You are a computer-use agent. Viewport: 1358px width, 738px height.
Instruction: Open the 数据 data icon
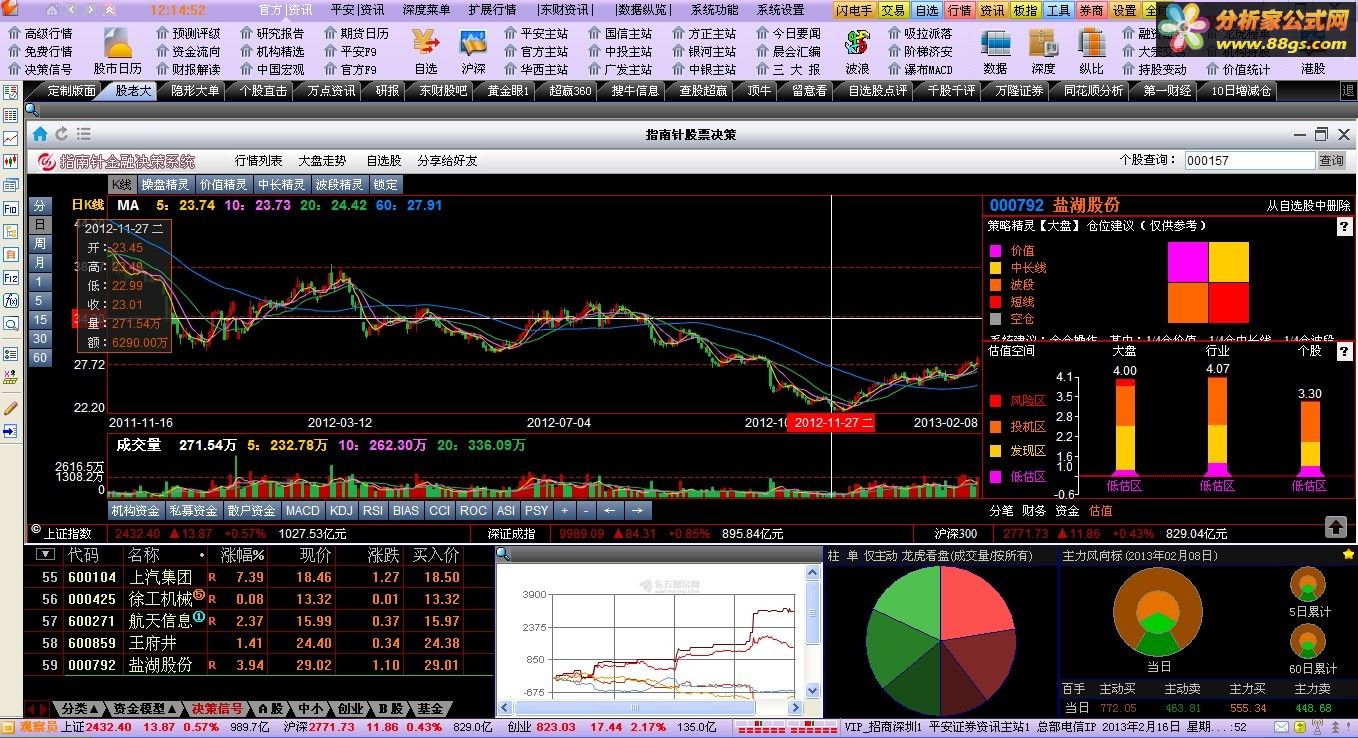995,43
